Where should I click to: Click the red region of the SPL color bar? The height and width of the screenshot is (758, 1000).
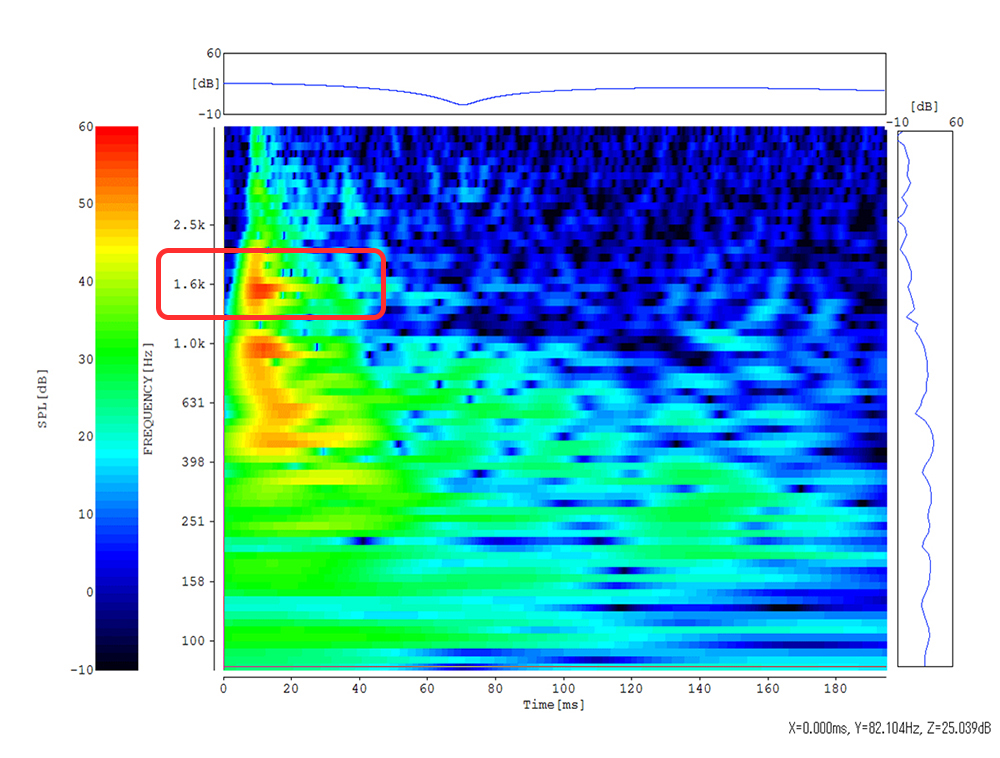[116, 145]
